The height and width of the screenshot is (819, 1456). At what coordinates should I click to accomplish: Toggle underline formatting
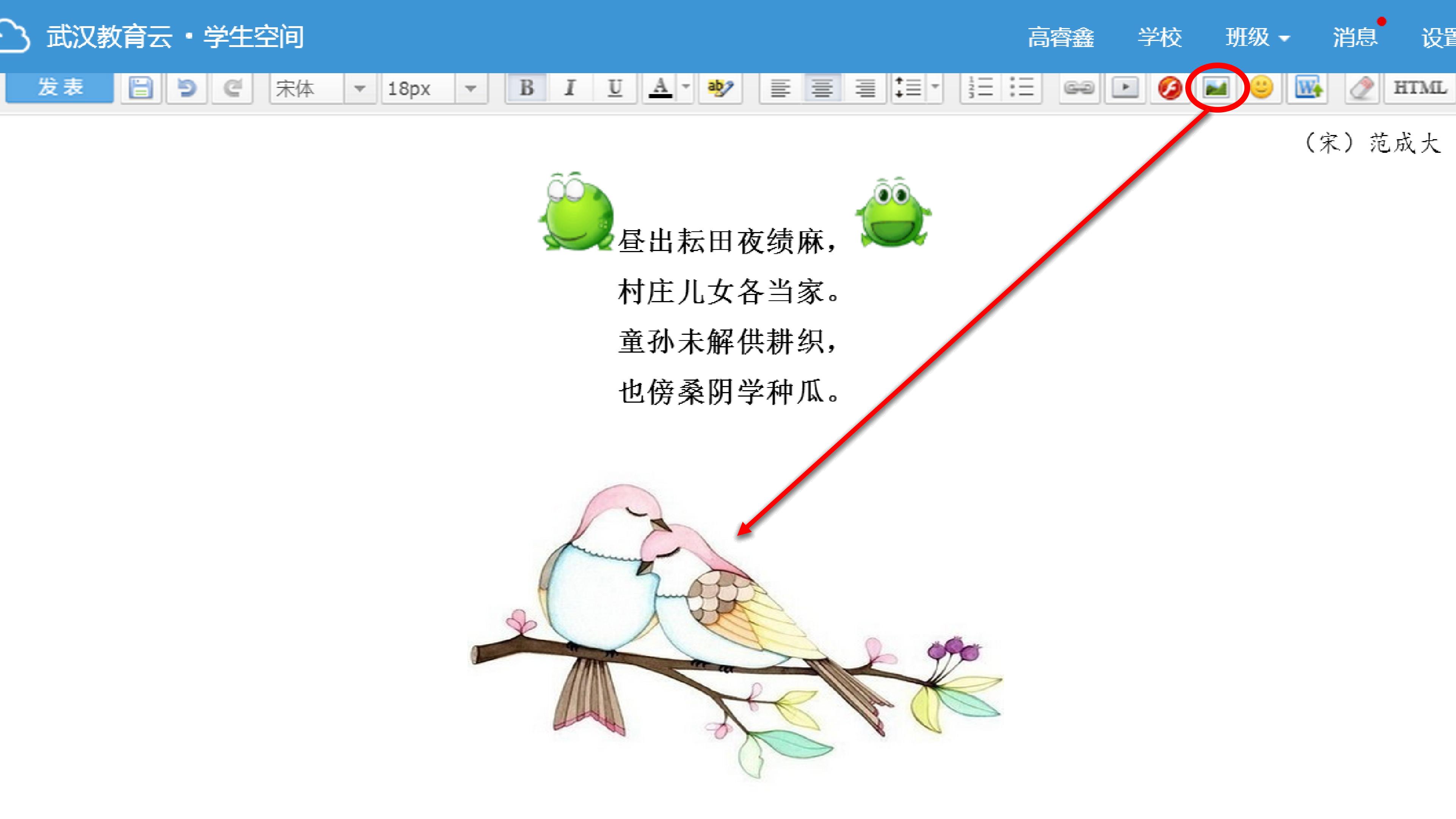point(614,88)
